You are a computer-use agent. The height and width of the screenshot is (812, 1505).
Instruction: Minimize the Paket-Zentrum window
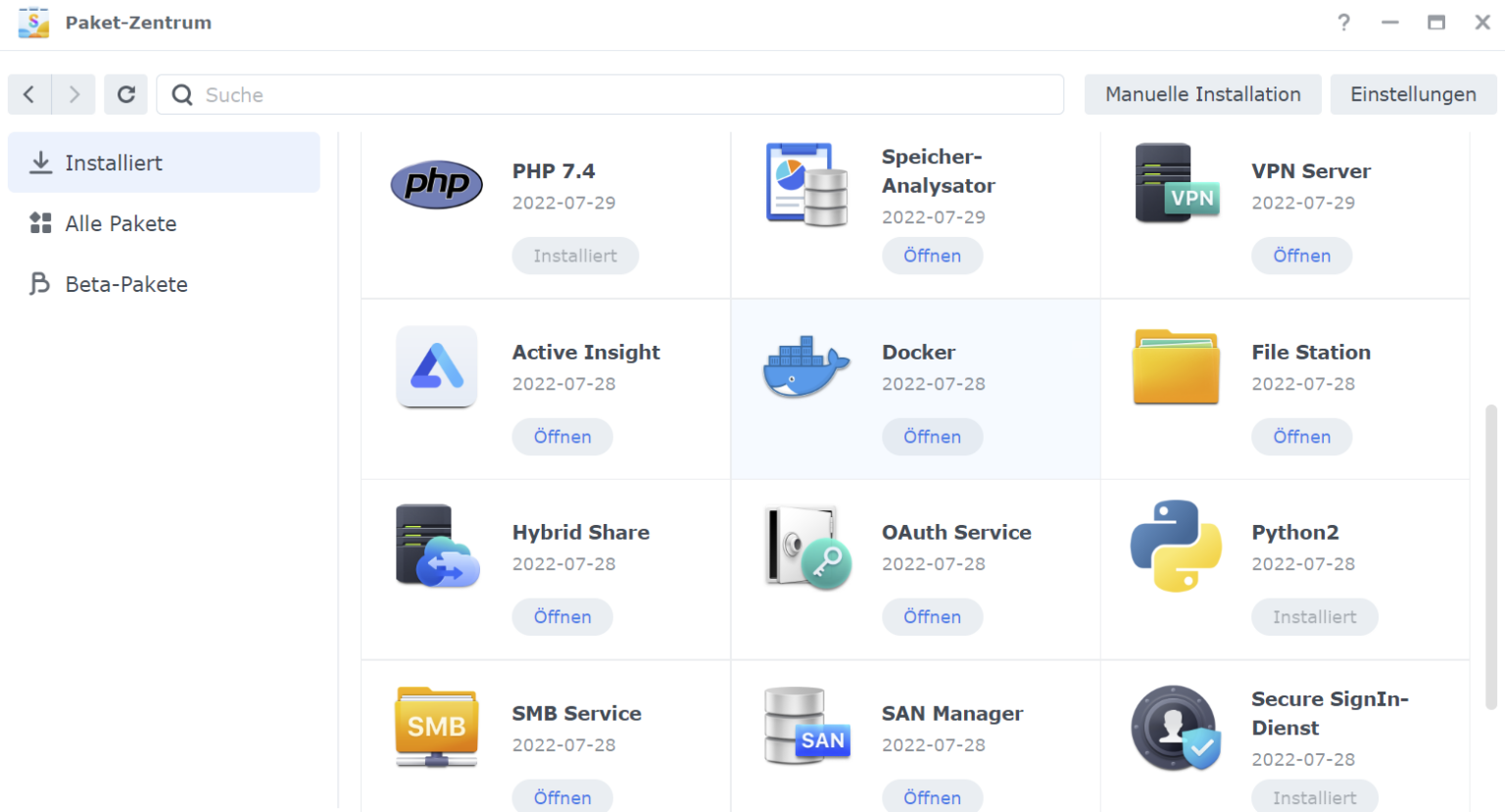pyautogui.click(x=1390, y=23)
